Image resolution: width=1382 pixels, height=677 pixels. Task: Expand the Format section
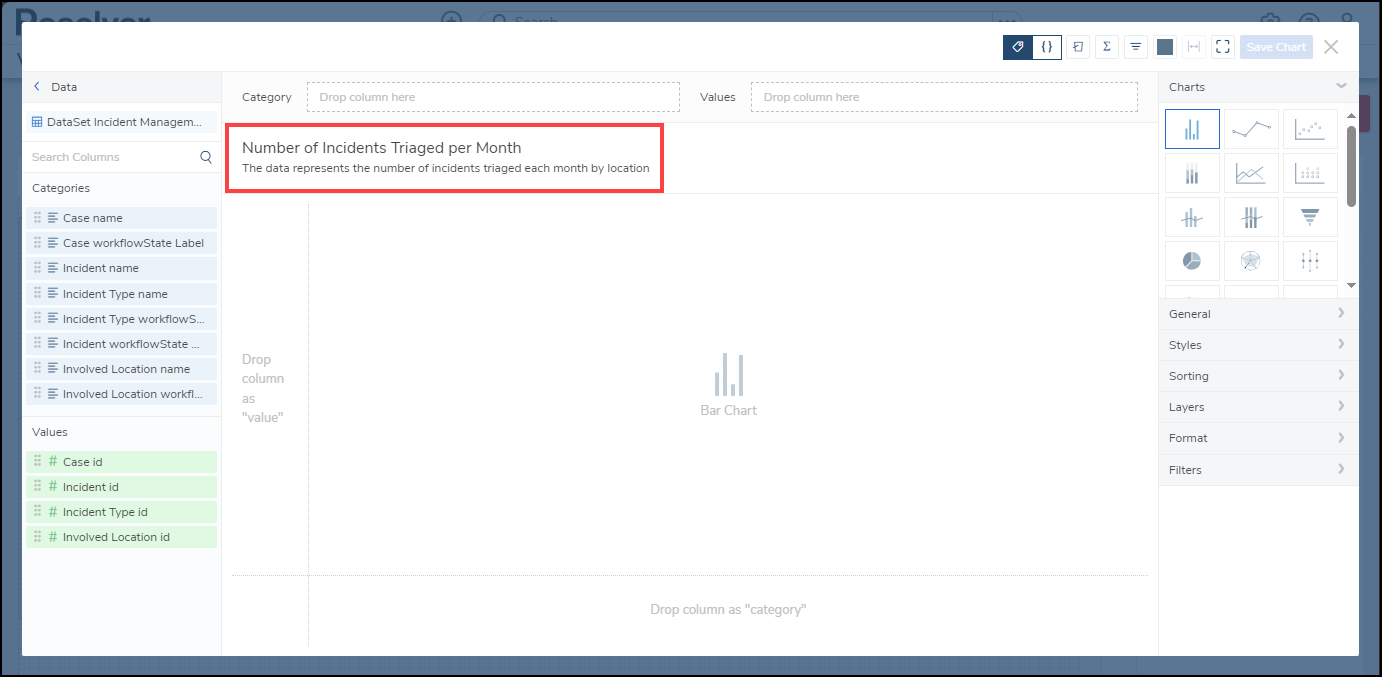pyautogui.click(x=1258, y=438)
